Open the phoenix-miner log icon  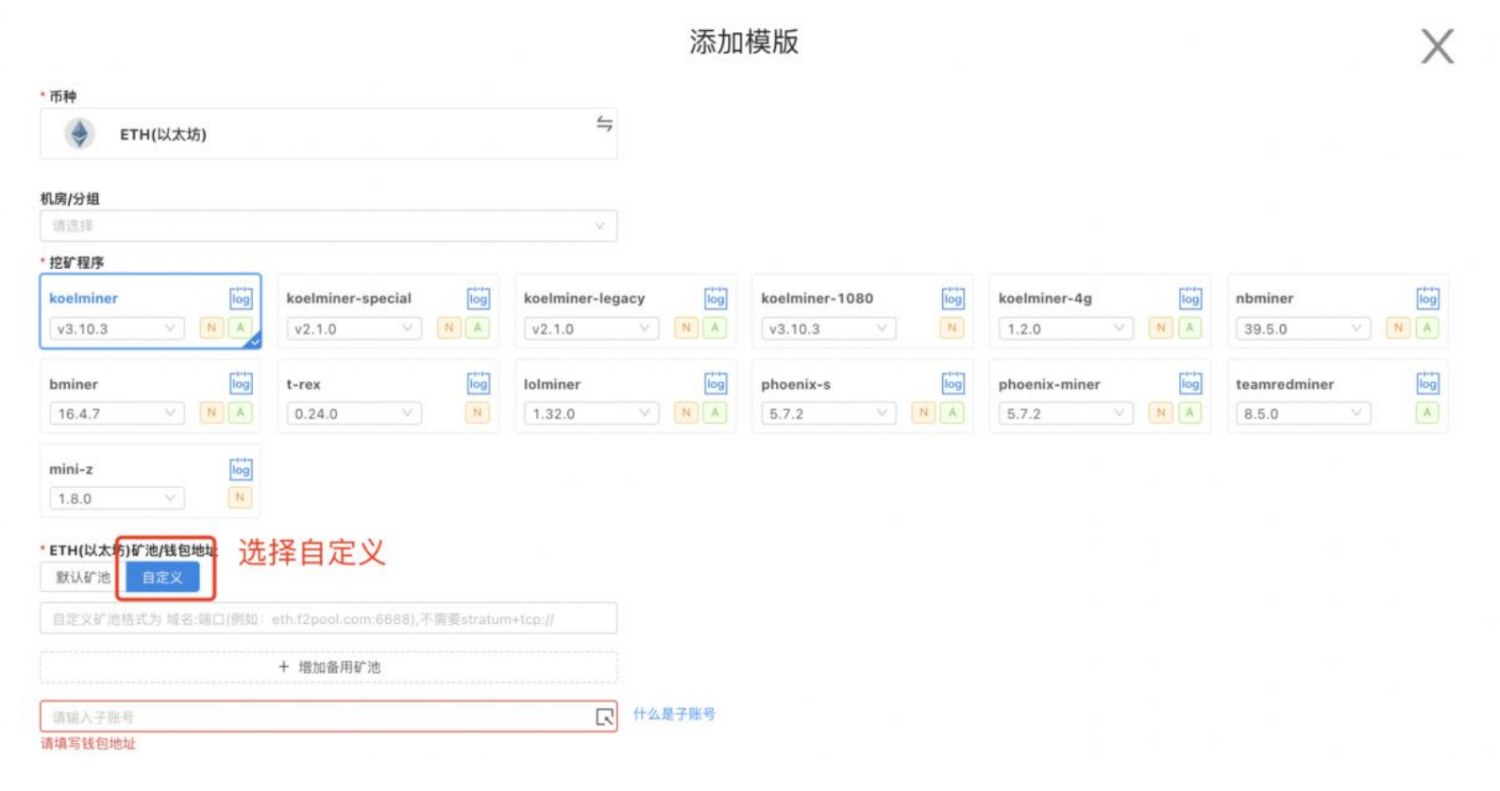1190,383
